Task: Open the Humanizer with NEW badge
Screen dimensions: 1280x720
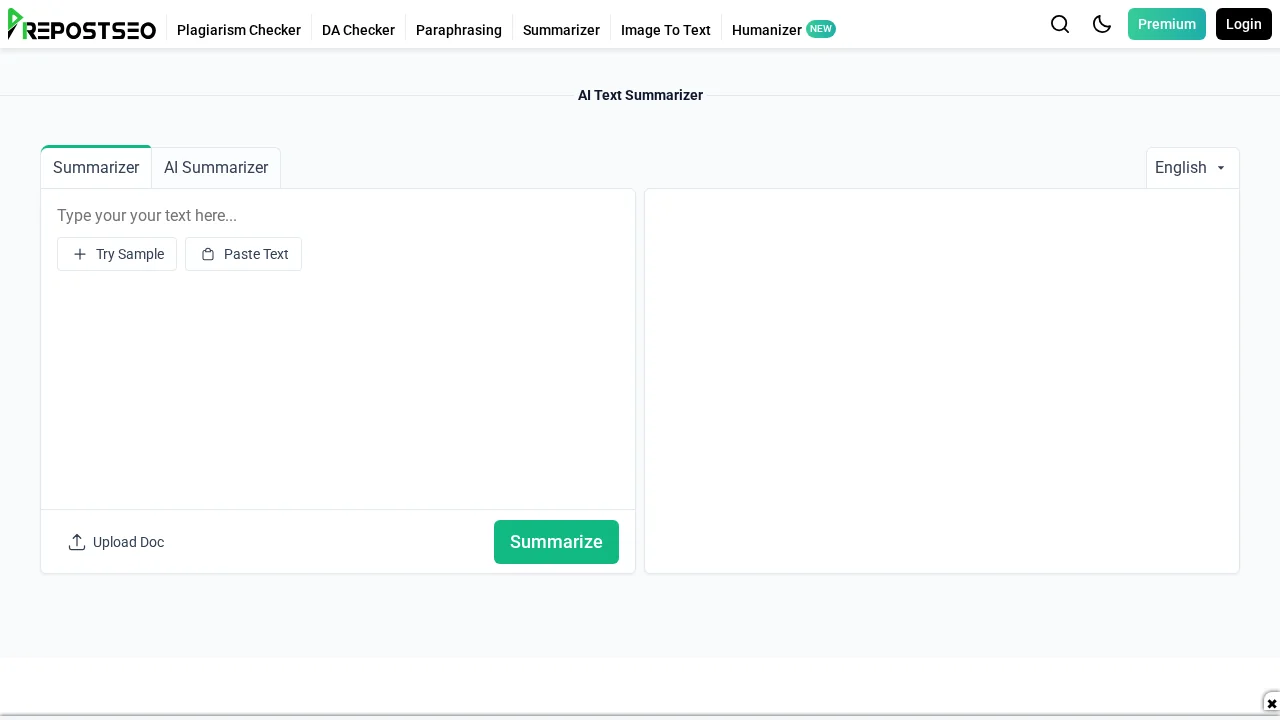Action: [x=766, y=30]
